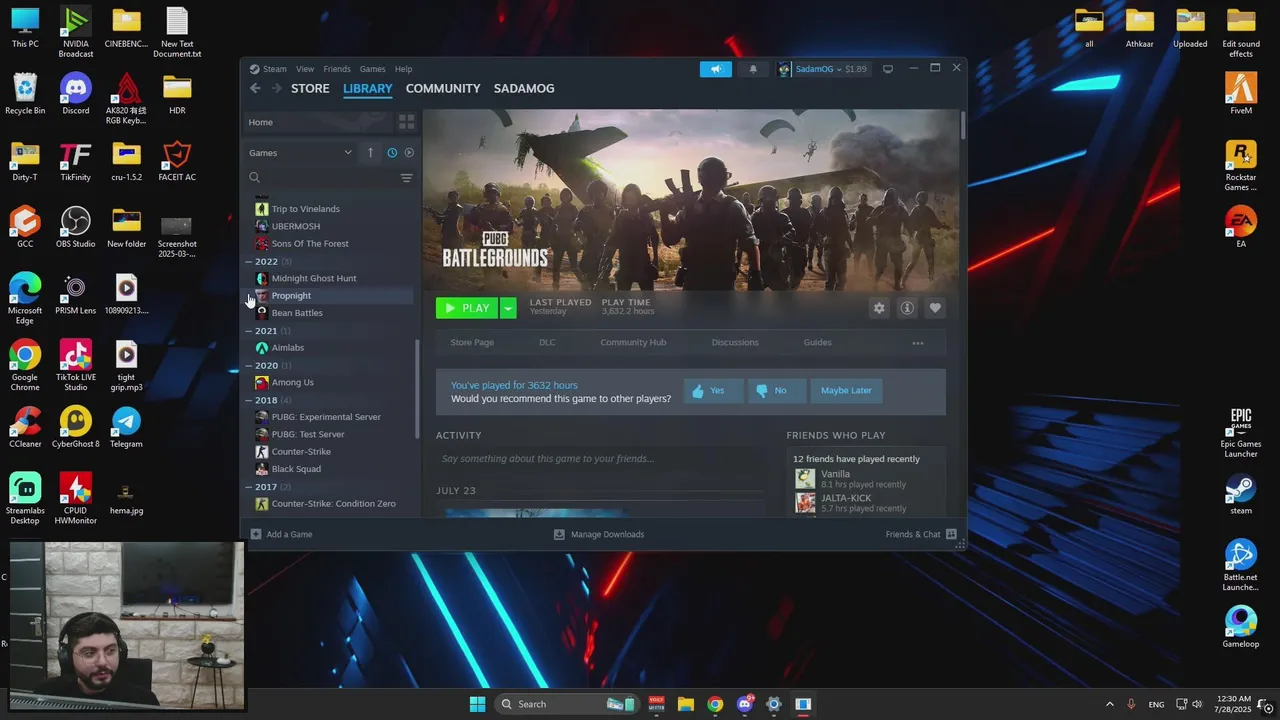Switch library to grid collections view
1280x720 pixels.
point(406,122)
